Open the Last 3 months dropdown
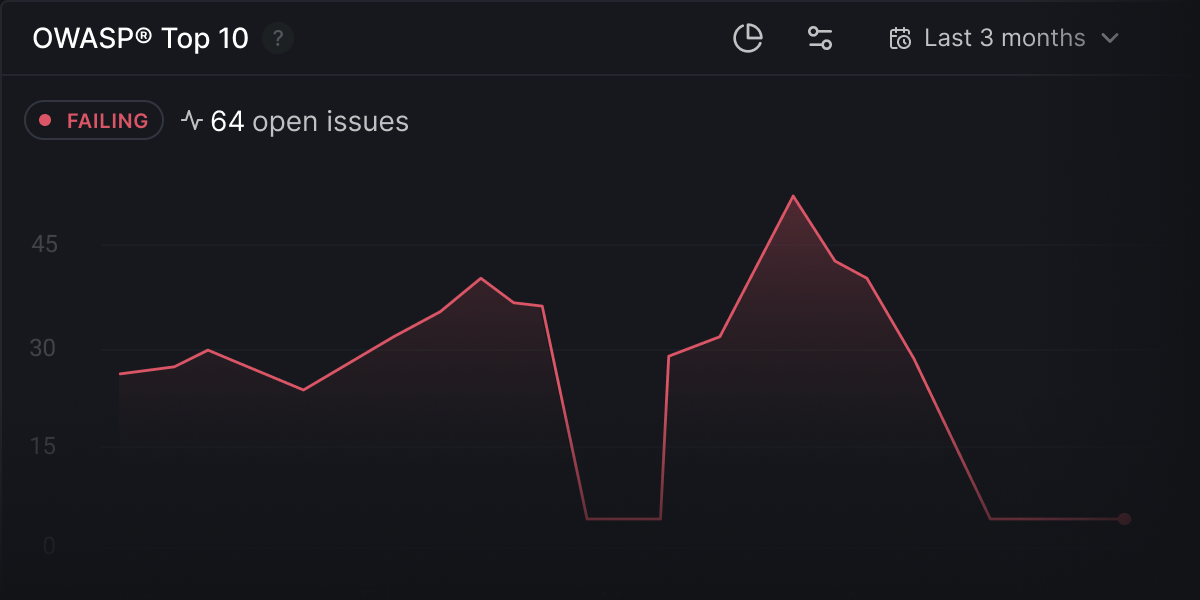Image resolution: width=1200 pixels, height=600 pixels. coord(1004,39)
